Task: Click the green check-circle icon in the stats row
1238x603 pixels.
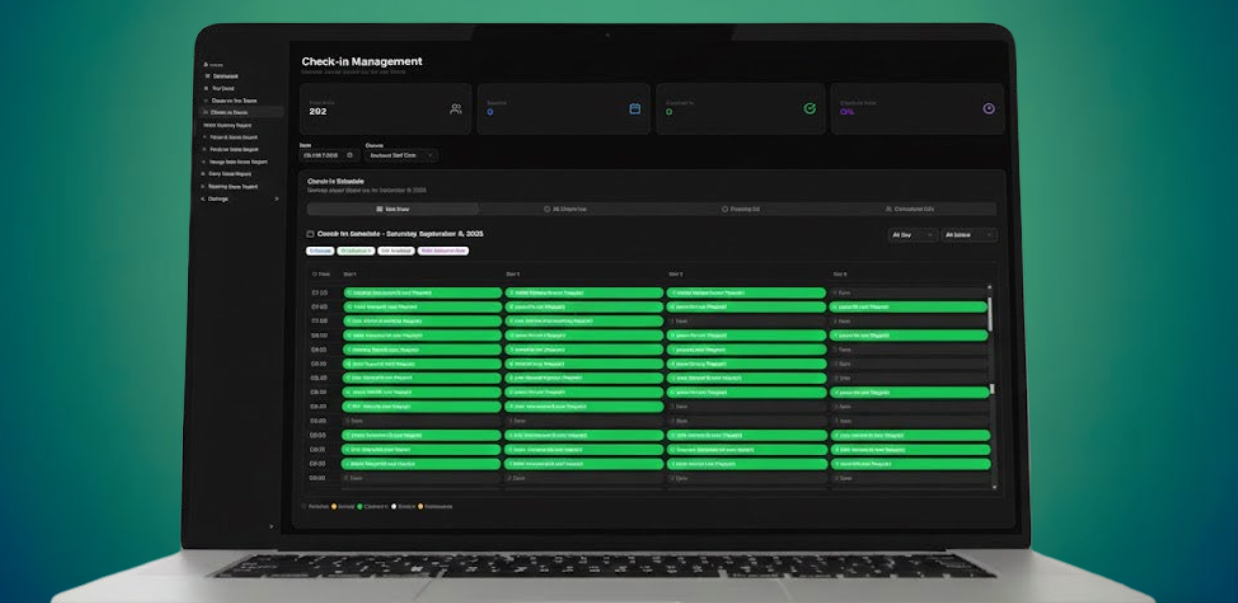Action: point(810,109)
